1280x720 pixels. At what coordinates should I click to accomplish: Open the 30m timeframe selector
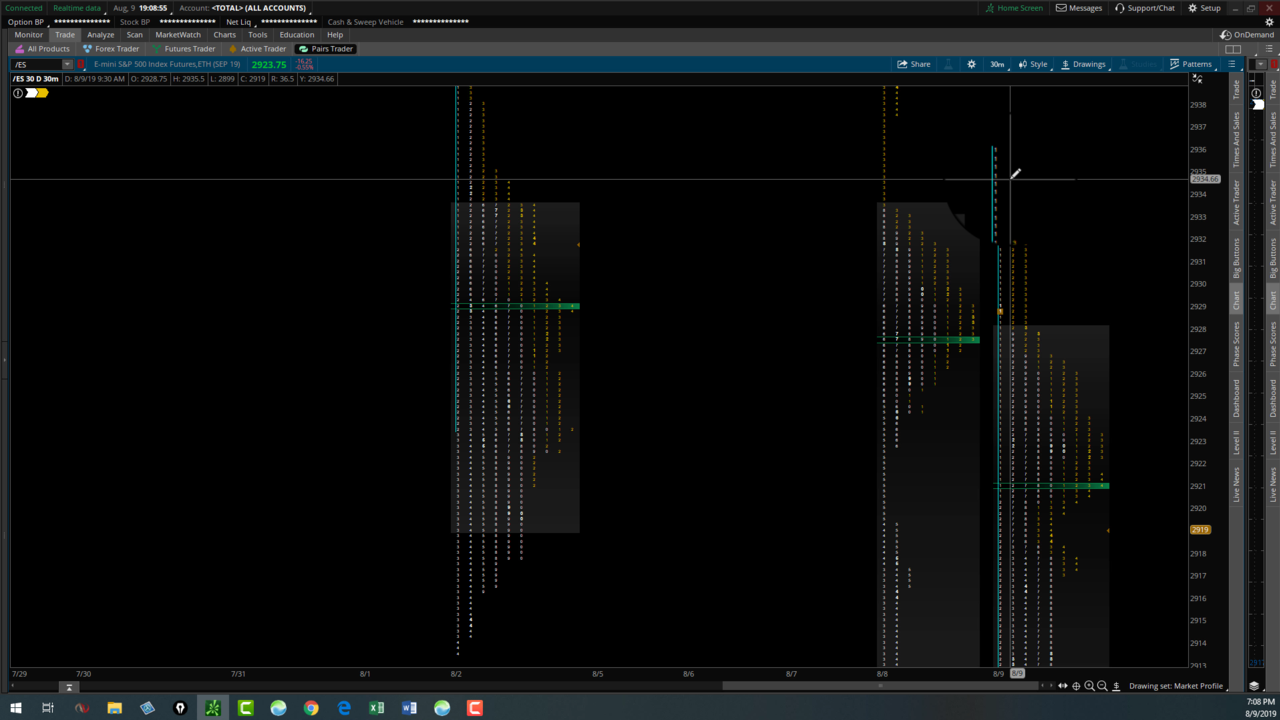click(x=997, y=64)
